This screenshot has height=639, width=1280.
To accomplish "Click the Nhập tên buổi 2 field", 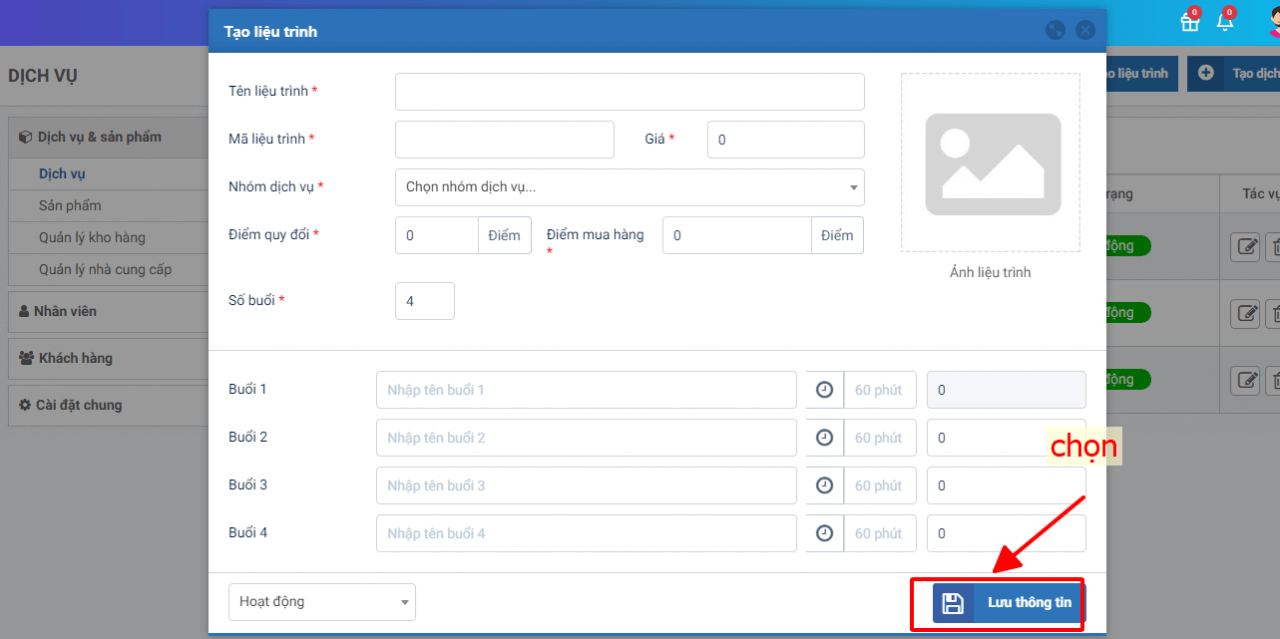I will point(586,438).
